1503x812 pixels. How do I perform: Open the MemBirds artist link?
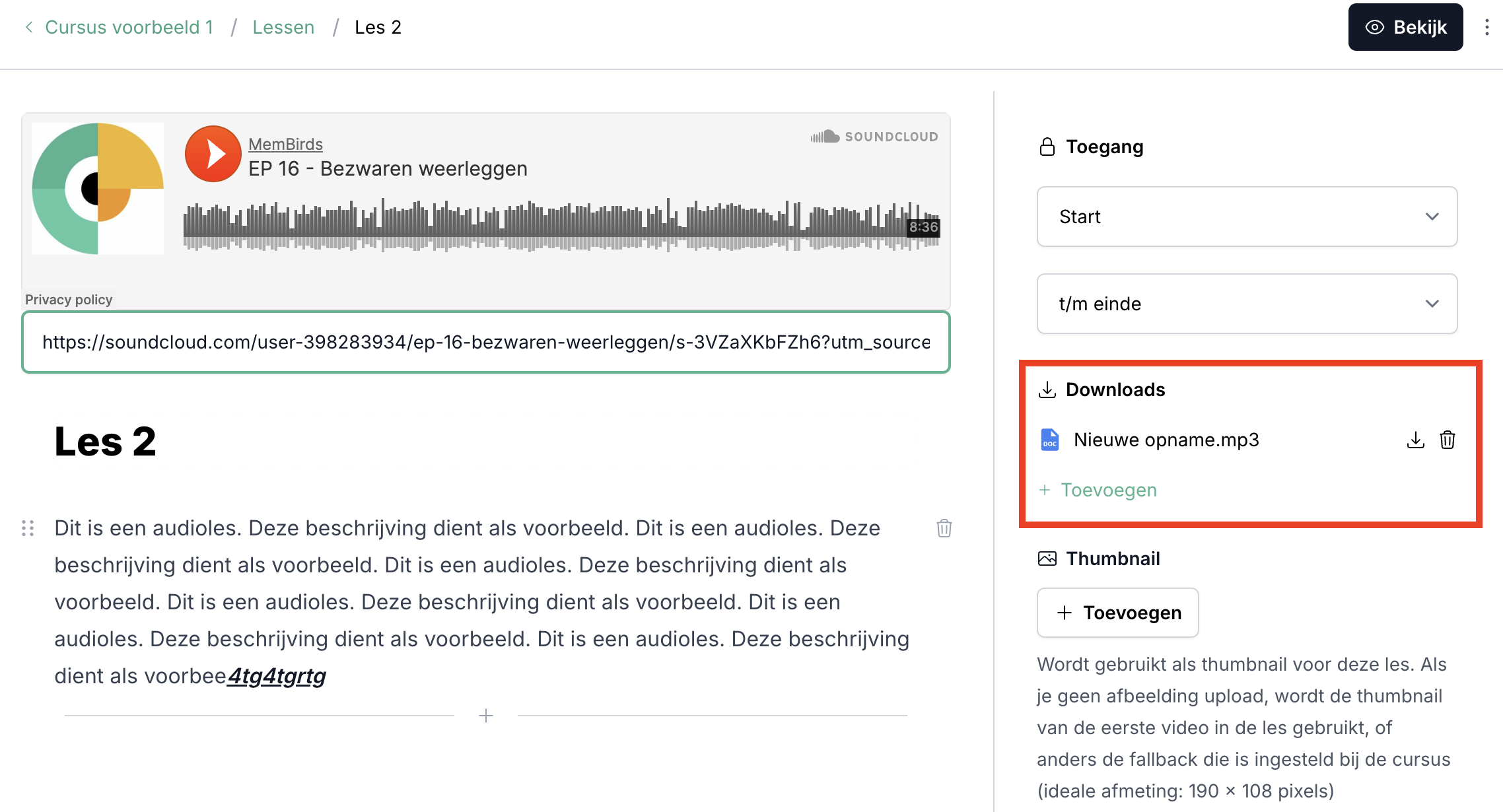pyautogui.click(x=285, y=144)
